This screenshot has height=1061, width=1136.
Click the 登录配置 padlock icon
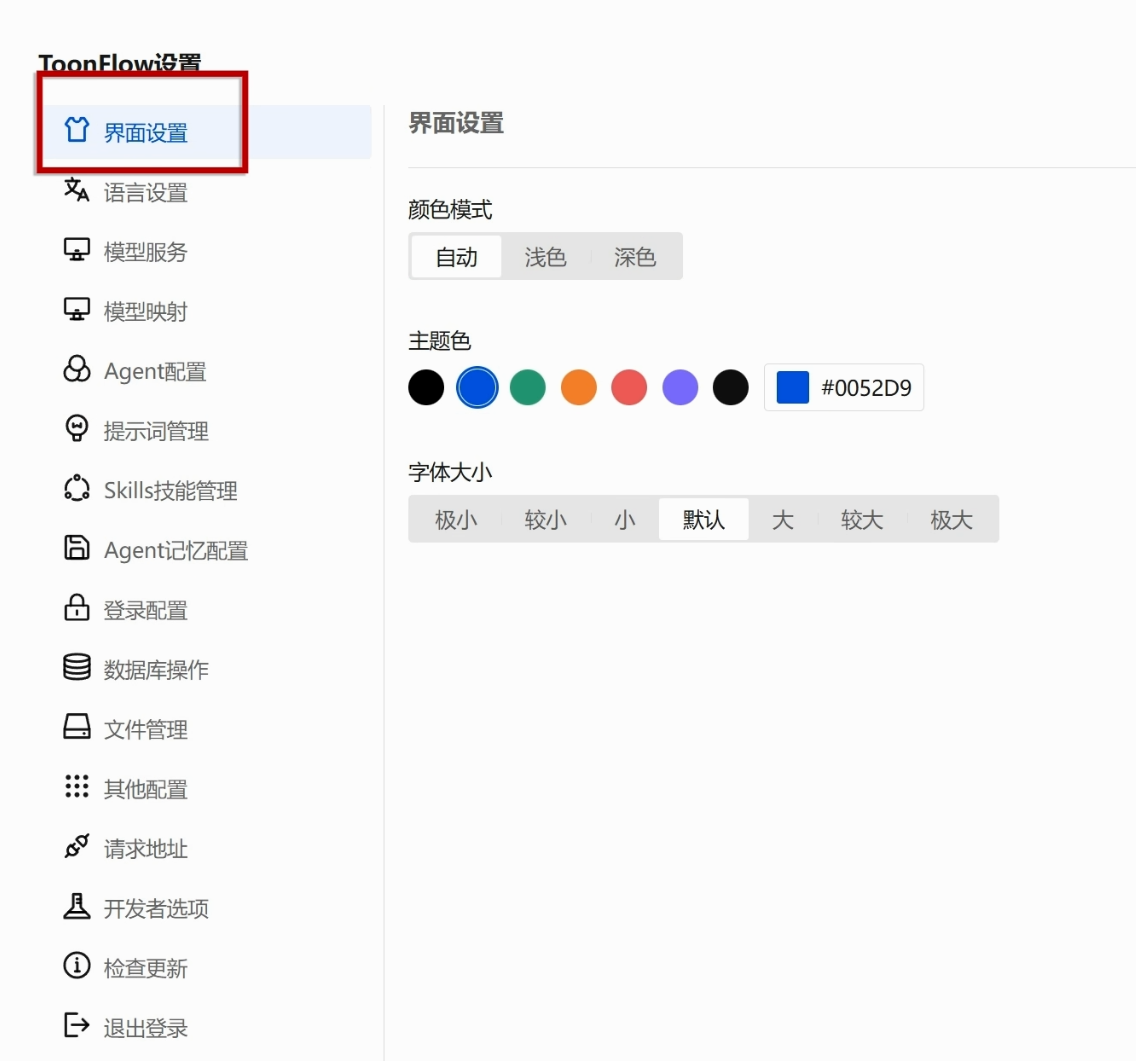point(76,608)
